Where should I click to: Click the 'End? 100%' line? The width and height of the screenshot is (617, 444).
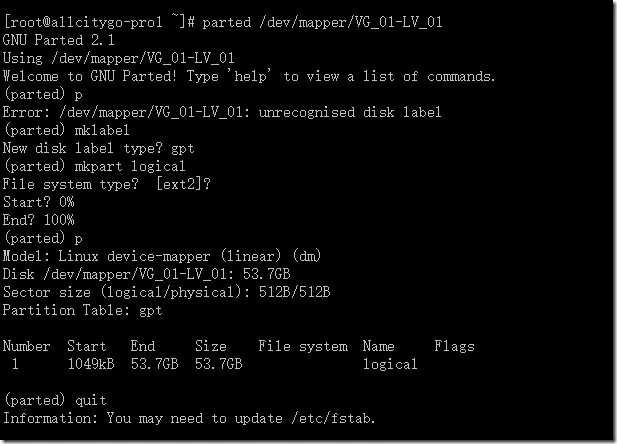pos(39,220)
